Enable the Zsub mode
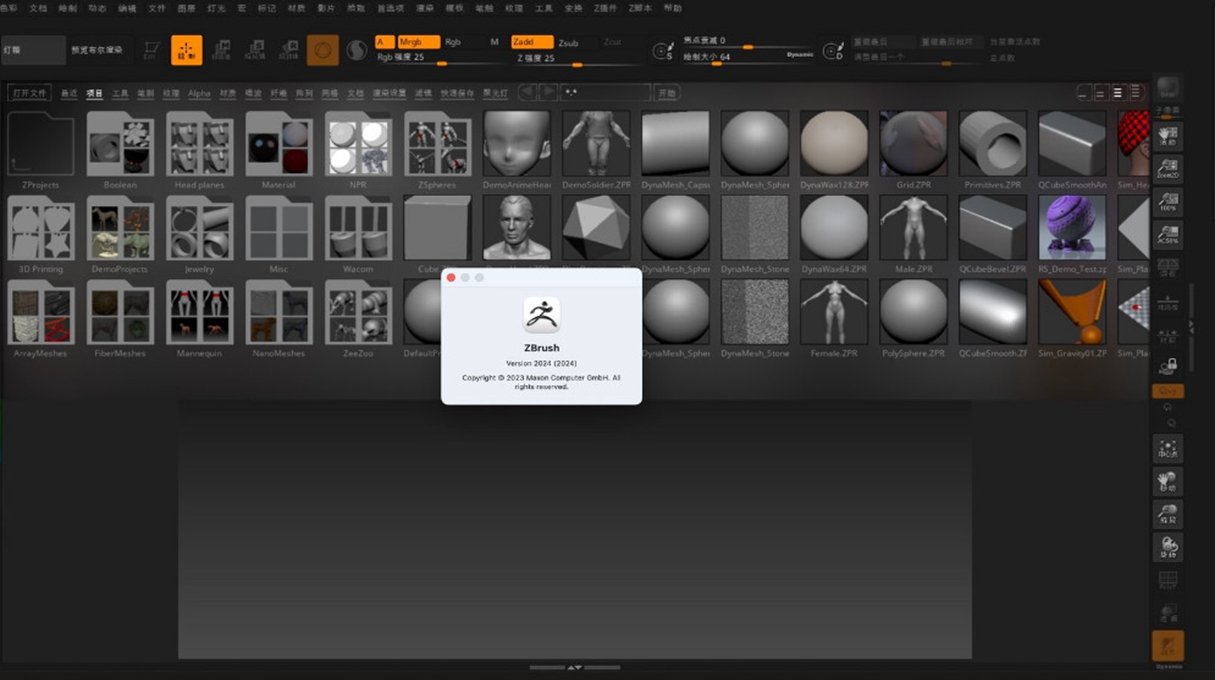This screenshot has width=1215, height=680. click(x=568, y=43)
